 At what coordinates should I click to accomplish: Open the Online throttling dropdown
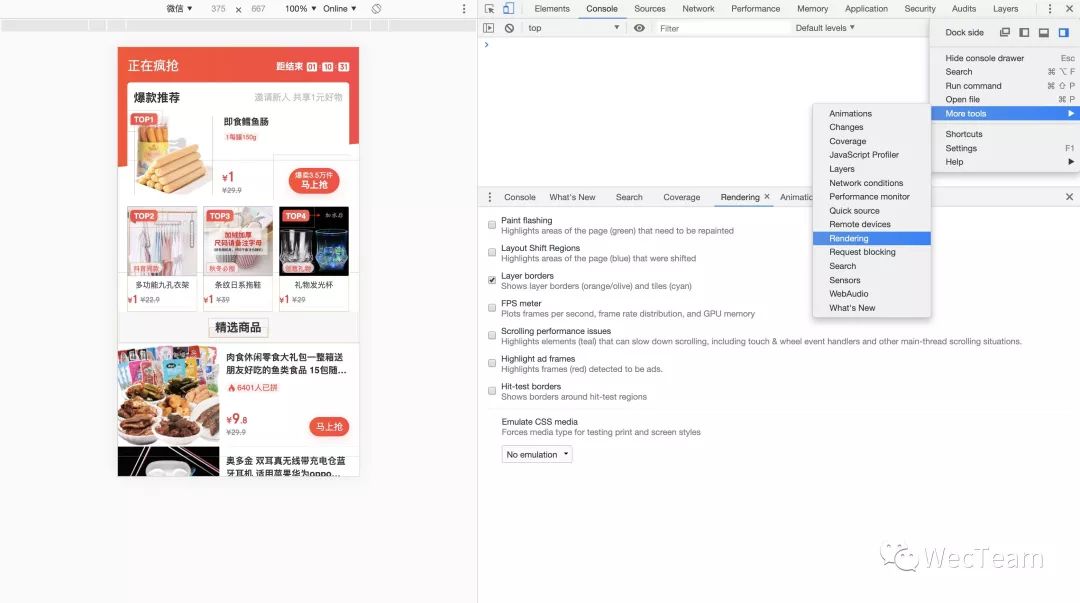[340, 9]
